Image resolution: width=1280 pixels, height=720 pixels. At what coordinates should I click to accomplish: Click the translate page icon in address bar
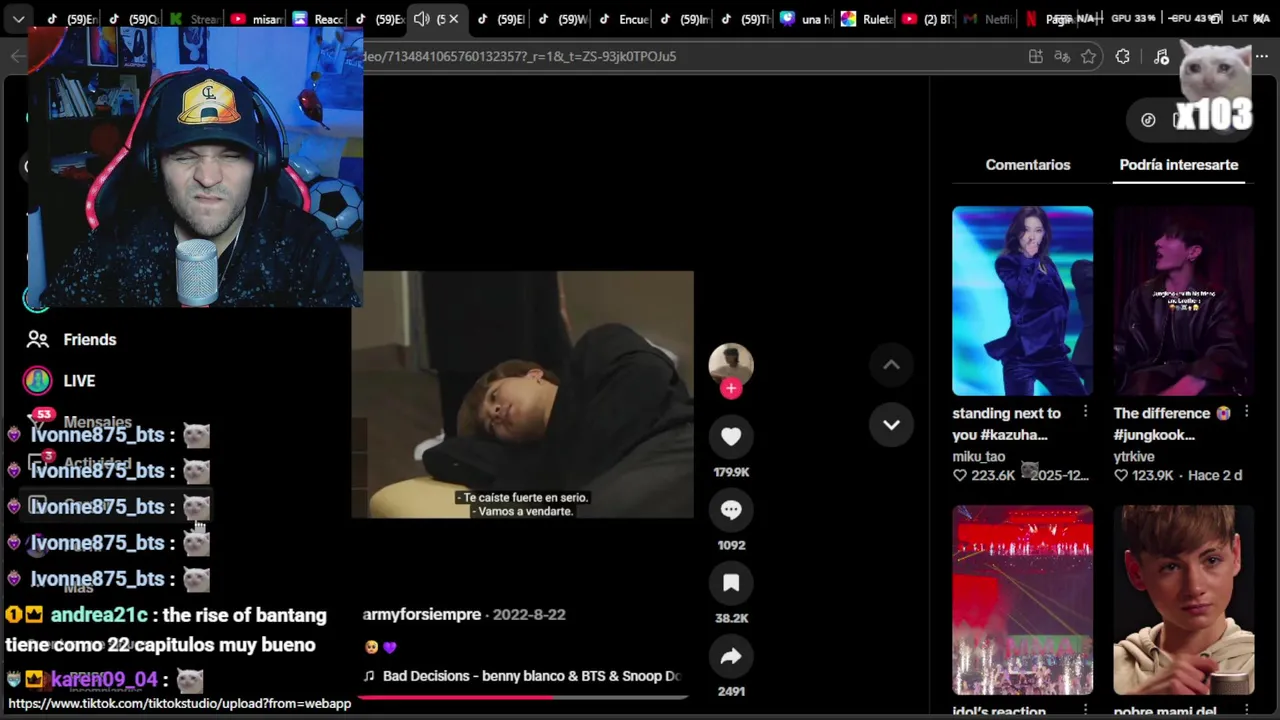tap(1062, 56)
